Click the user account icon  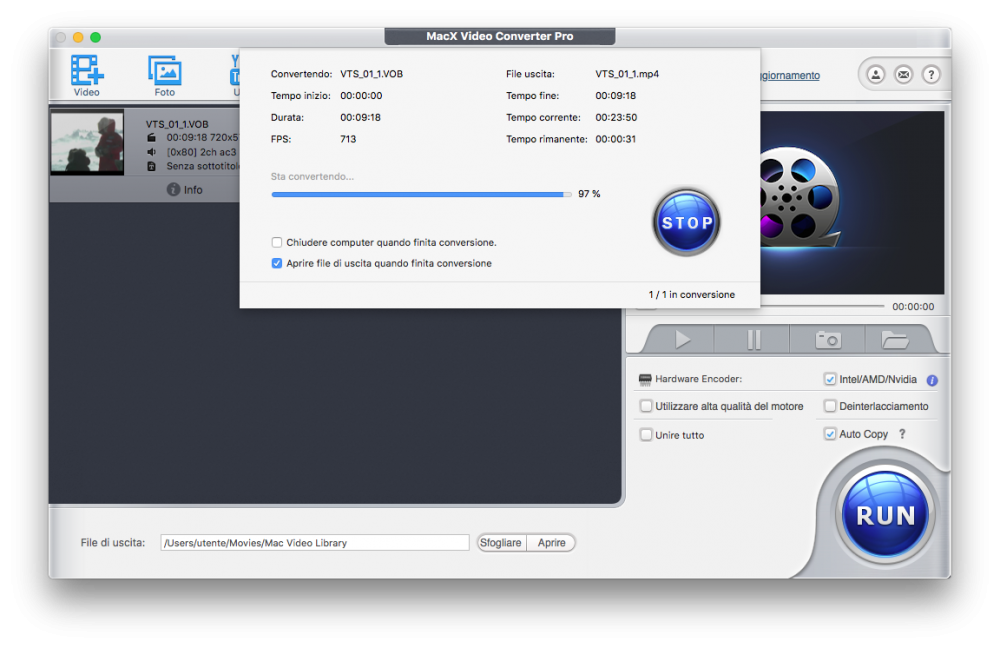click(876, 75)
